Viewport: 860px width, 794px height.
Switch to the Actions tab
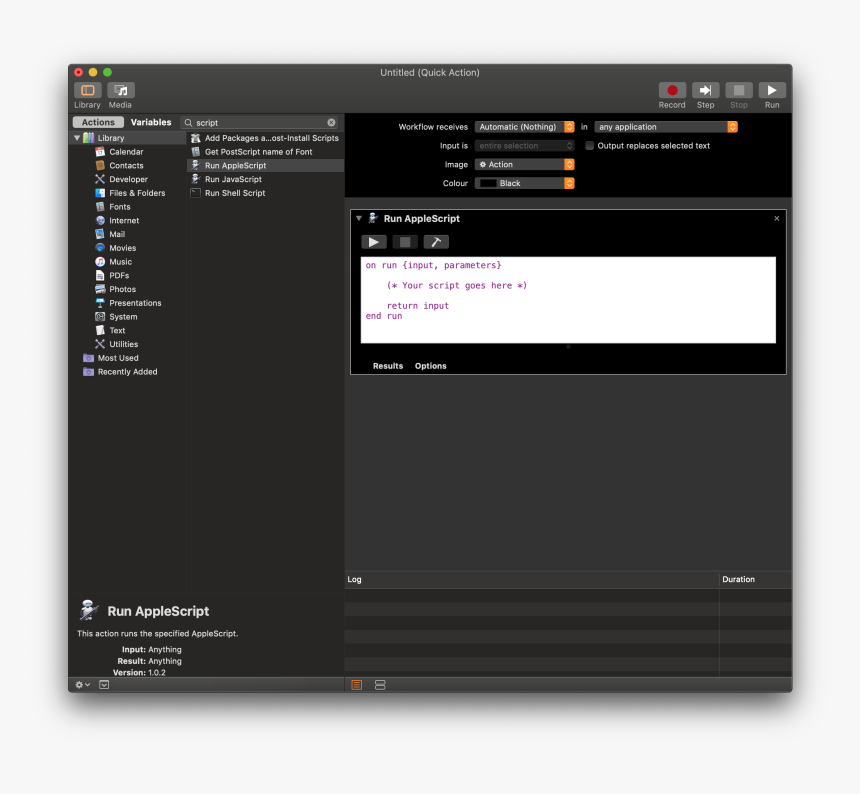click(98, 122)
